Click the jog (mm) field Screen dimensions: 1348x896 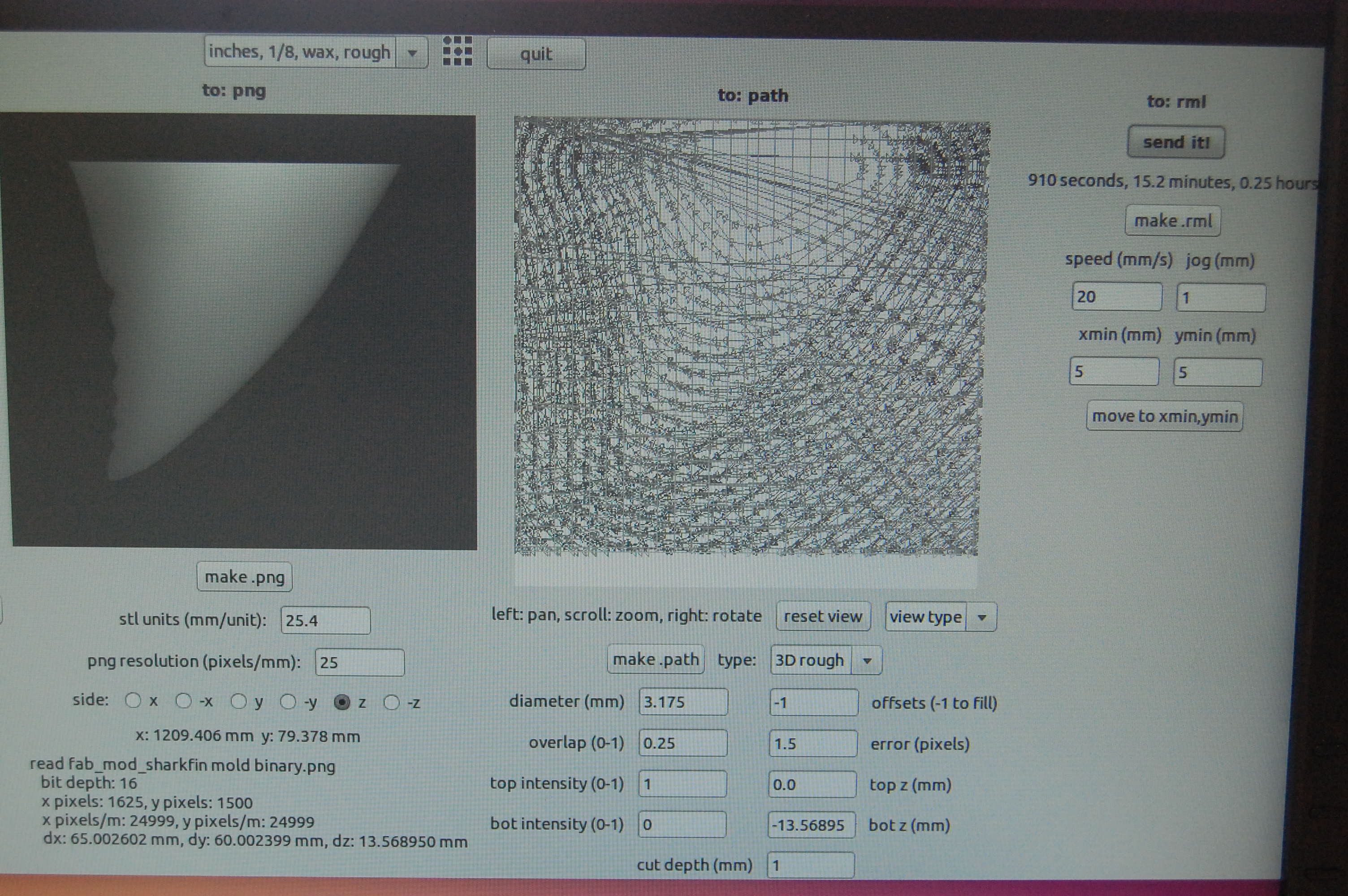(x=1221, y=298)
